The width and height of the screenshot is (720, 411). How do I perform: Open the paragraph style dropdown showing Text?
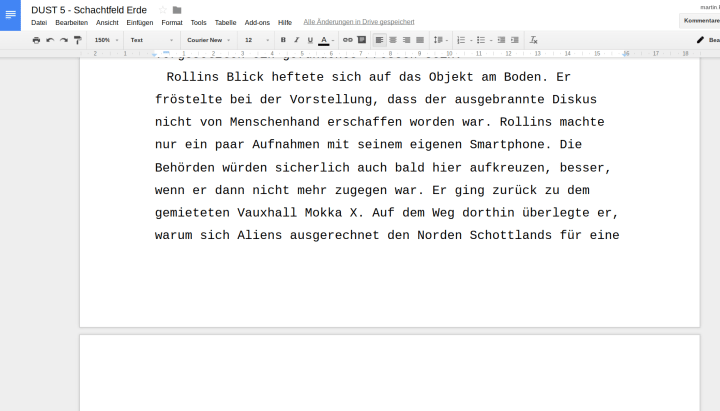tap(152, 40)
